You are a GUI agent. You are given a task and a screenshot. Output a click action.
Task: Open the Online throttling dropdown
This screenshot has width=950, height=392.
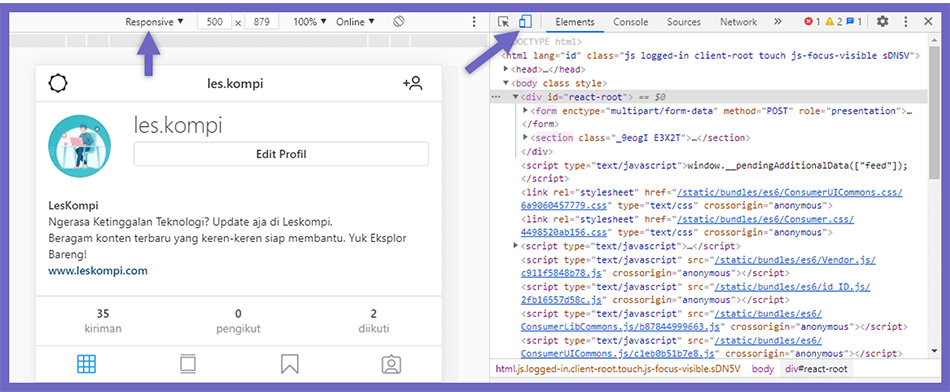click(355, 22)
